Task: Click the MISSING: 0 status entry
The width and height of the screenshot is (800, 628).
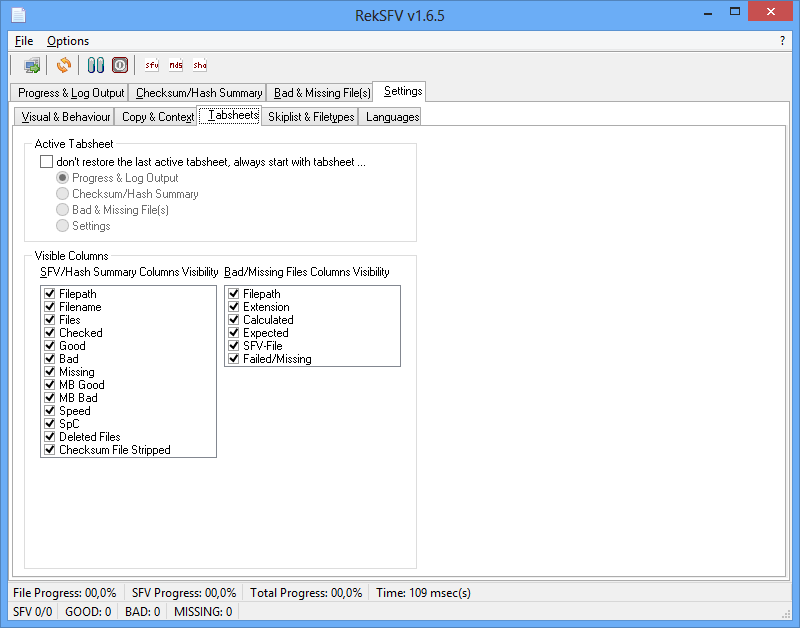Action: point(203,611)
